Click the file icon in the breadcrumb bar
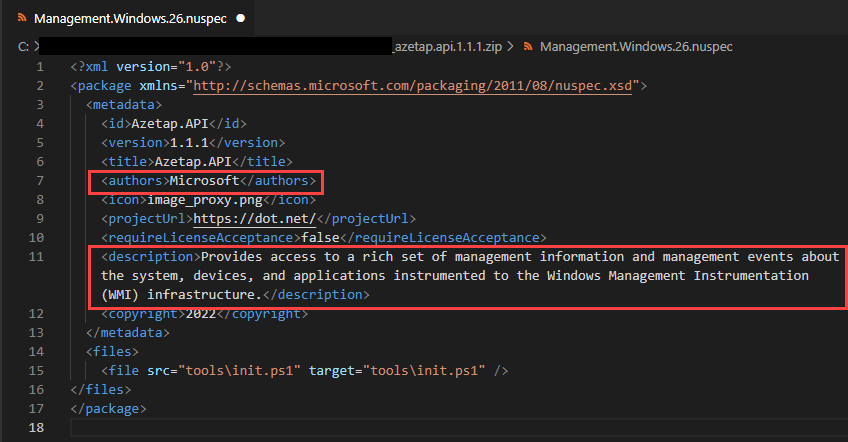This screenshot has width=848, height=442. (x=528, y=47)
